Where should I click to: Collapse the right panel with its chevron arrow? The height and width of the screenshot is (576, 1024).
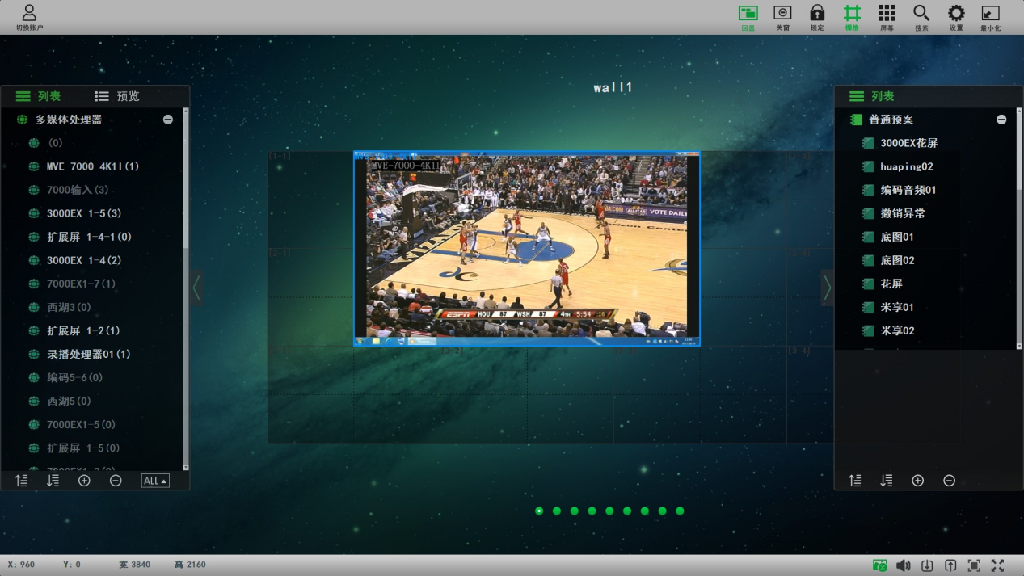click(827, 287)
